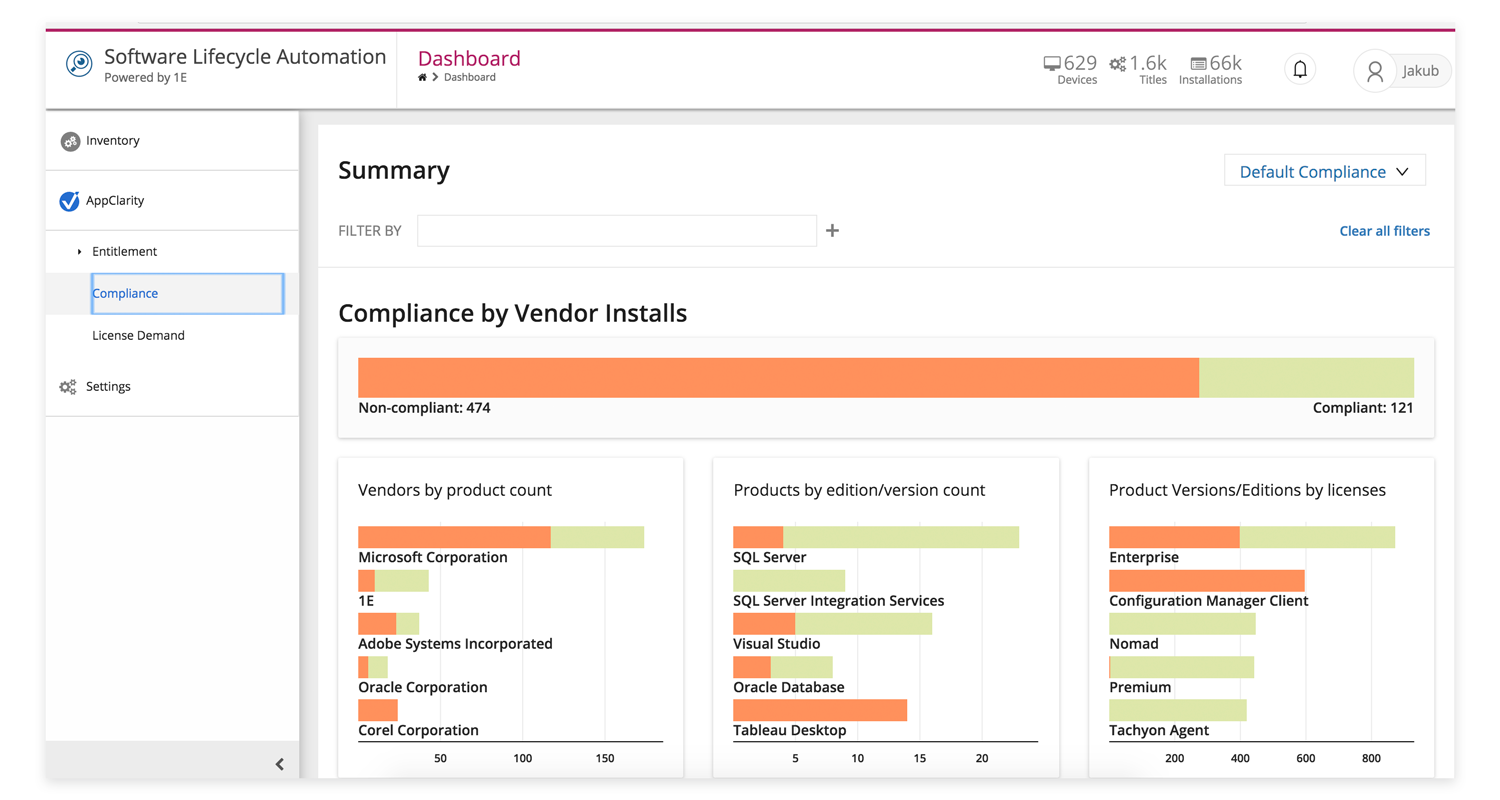Click the Configuration Manager Client label
1500x800 pixels.
(x=1209, y=601)
